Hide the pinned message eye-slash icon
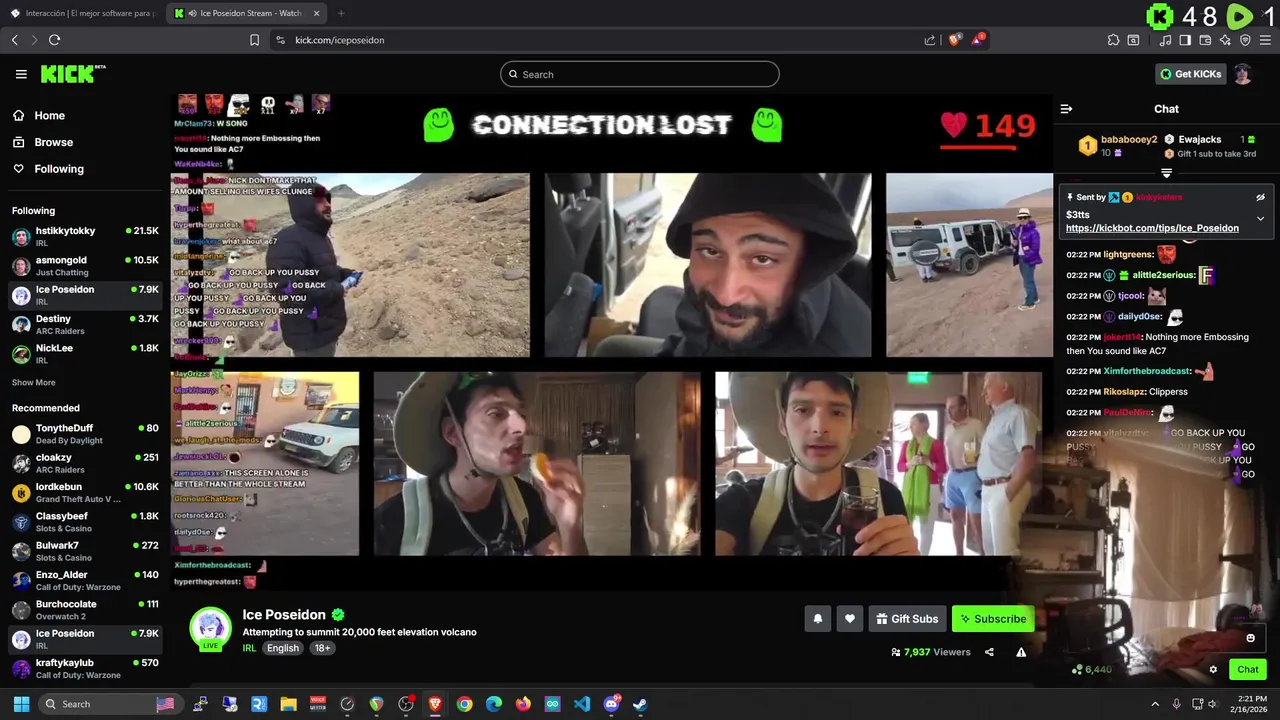Image resolution: width=1280 pixels, height=720 pixels. click(x=1260, y=197)
